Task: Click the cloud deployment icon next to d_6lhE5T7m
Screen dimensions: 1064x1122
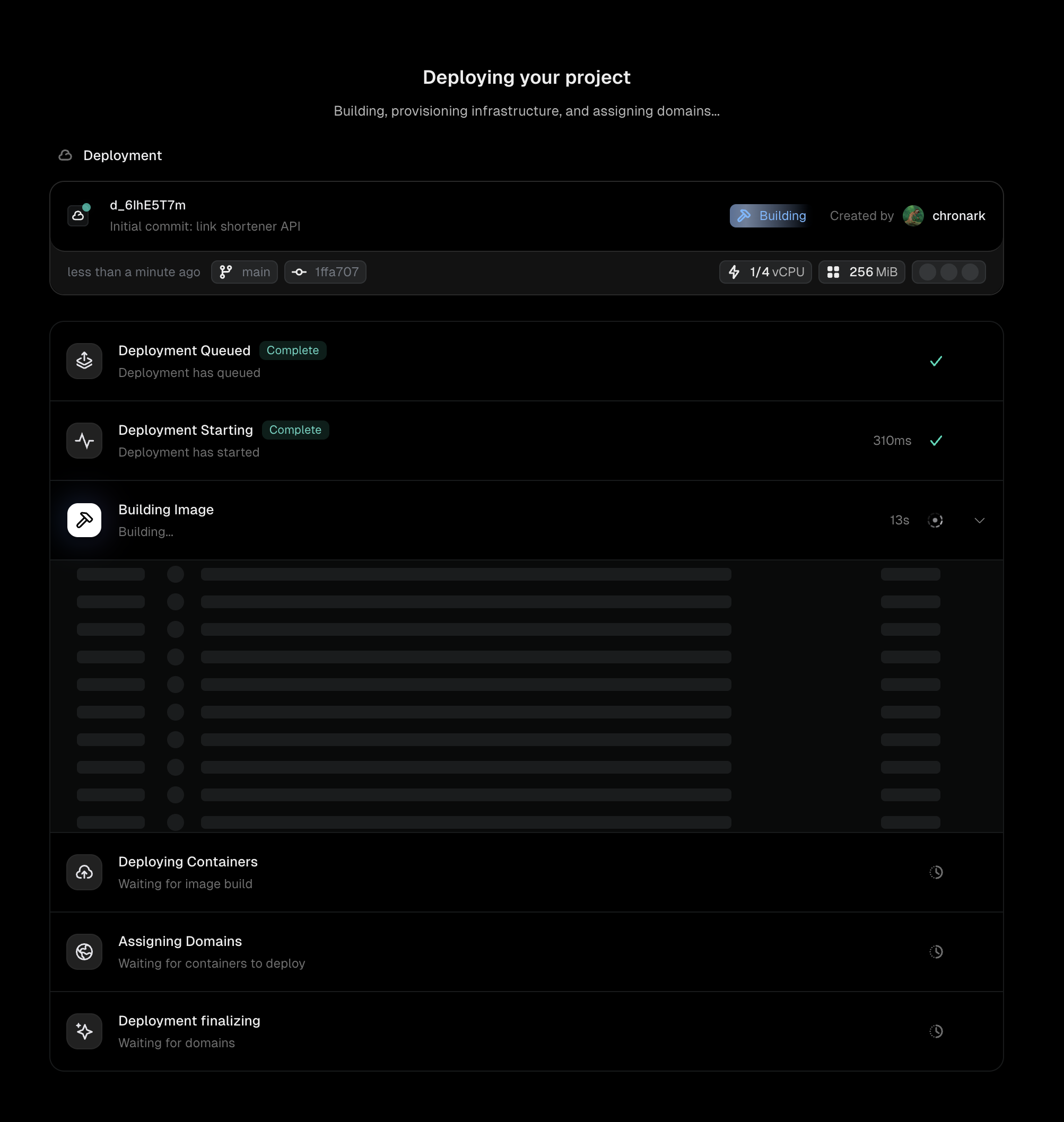Action: pyautogui.click(x=79, y=215)
